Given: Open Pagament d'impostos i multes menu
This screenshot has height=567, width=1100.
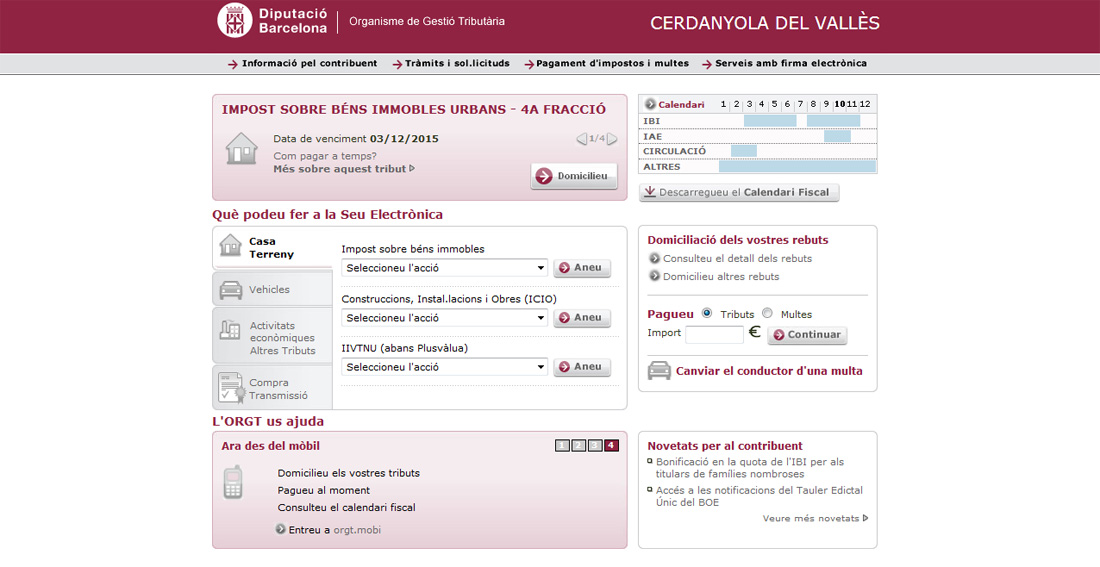Looking at the screenshot, I should tap(606, 63).
